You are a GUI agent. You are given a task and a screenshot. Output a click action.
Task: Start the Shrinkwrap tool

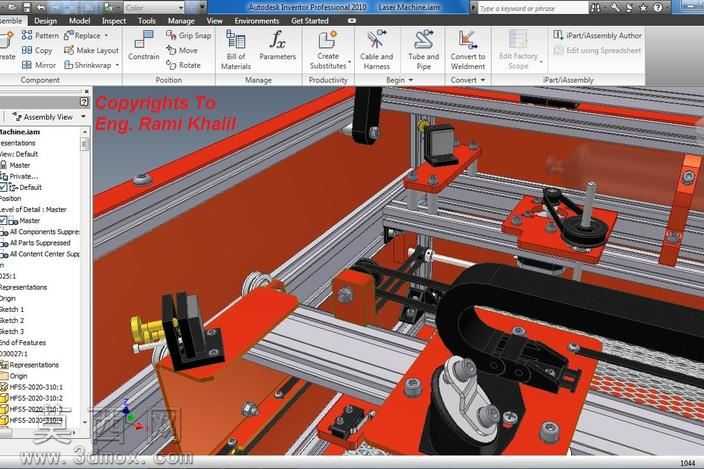(x=88, y=65)
